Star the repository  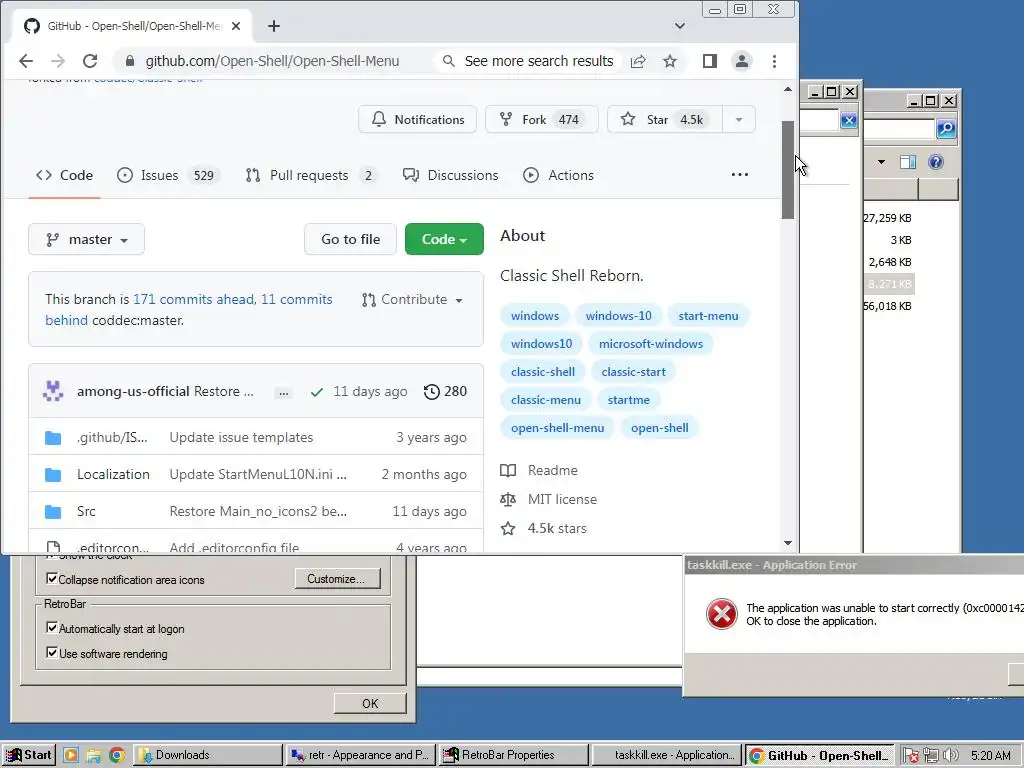tap(665, 120)
